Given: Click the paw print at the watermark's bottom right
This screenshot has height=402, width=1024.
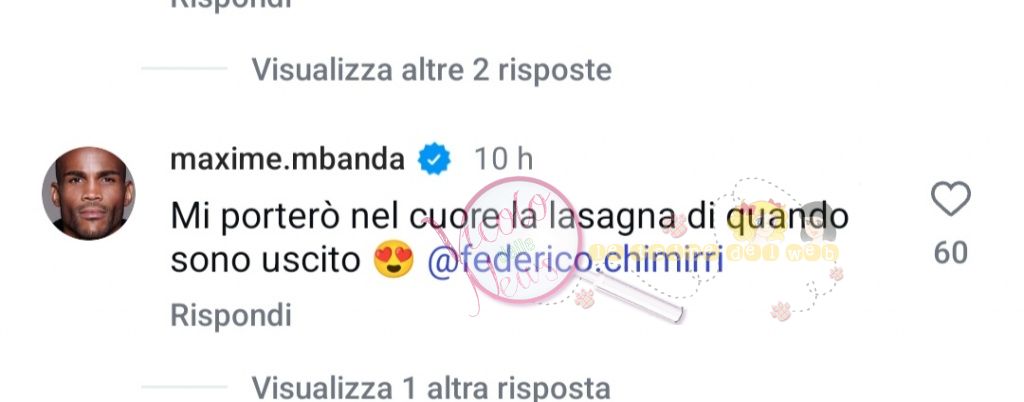Looking at the screenshot, I should point(780,311).
